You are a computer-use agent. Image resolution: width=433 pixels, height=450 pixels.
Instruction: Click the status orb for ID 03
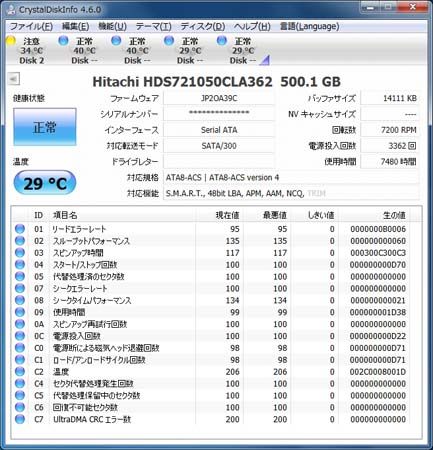tap(20, 252)
